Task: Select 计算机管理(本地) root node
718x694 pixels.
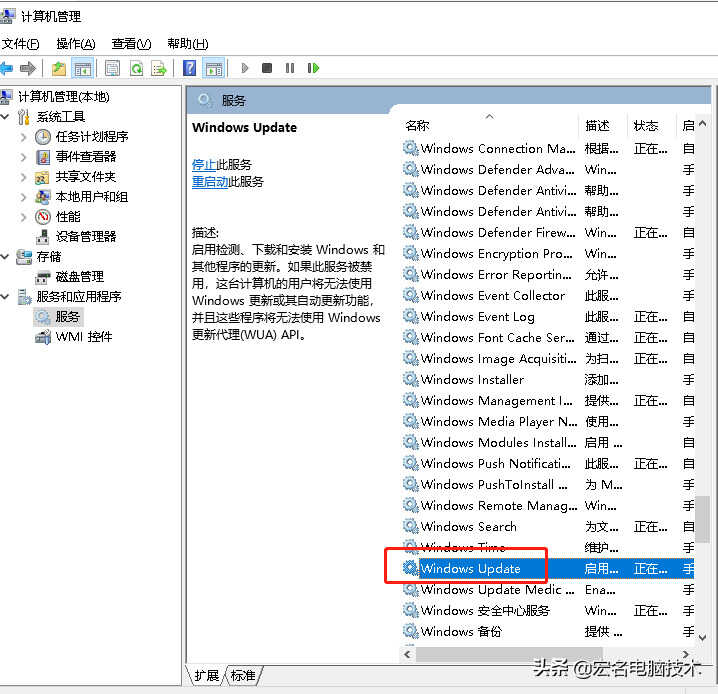Action: (64, 97)
